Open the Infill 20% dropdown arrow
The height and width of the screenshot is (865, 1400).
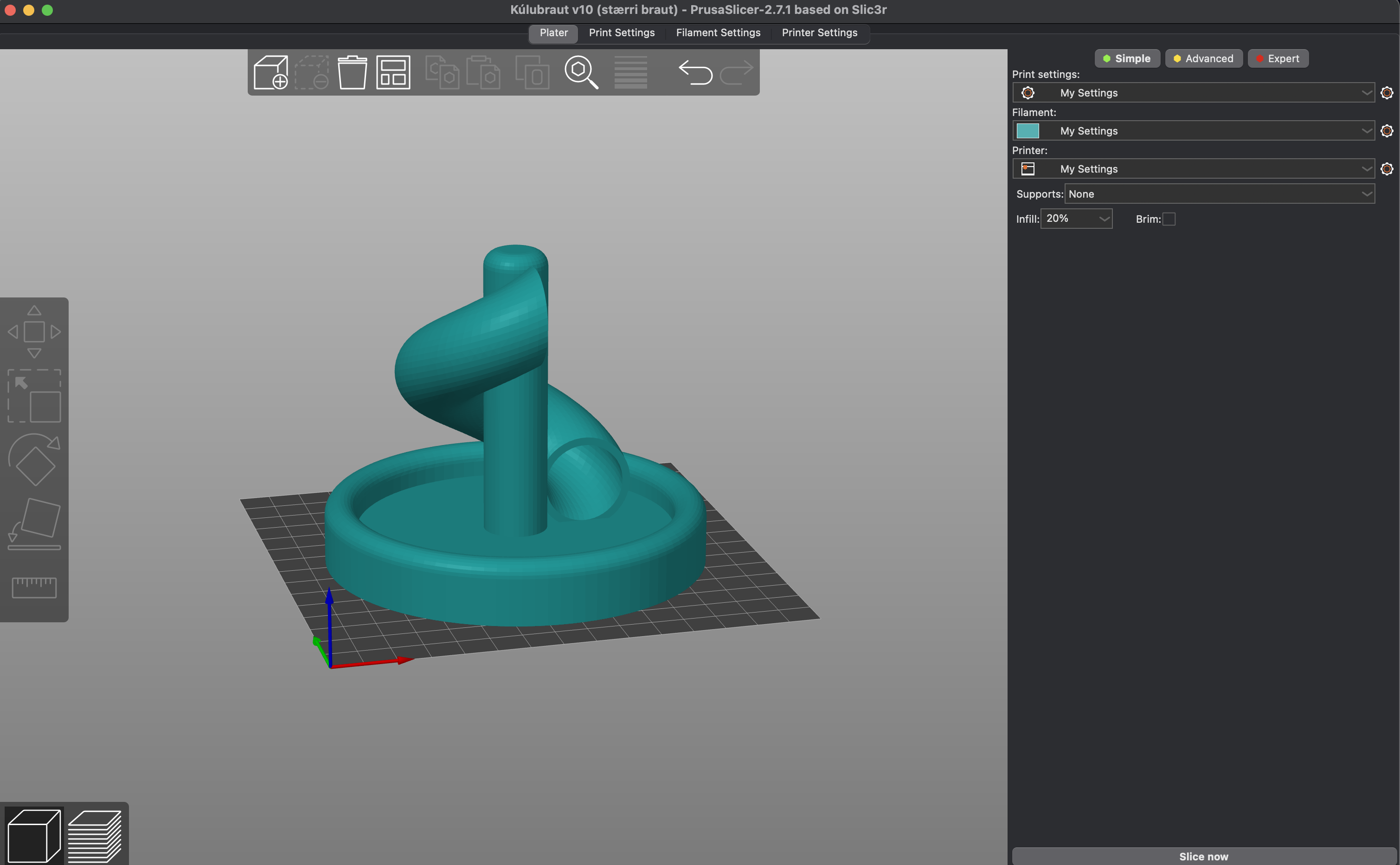coord(1105,219)
